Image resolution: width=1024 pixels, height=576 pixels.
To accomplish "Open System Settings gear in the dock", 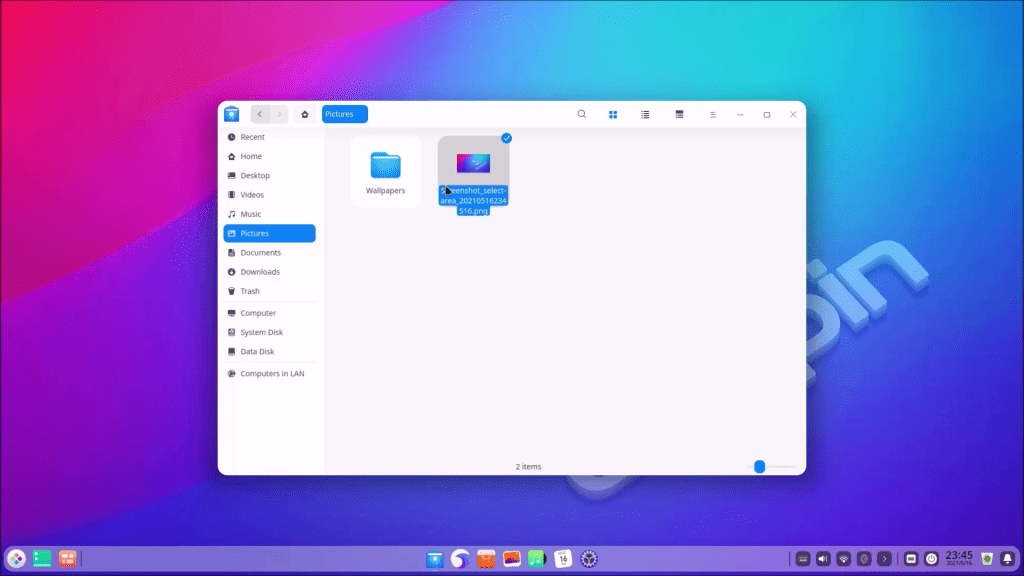I will pyautogui.click(x=589, y=559).
